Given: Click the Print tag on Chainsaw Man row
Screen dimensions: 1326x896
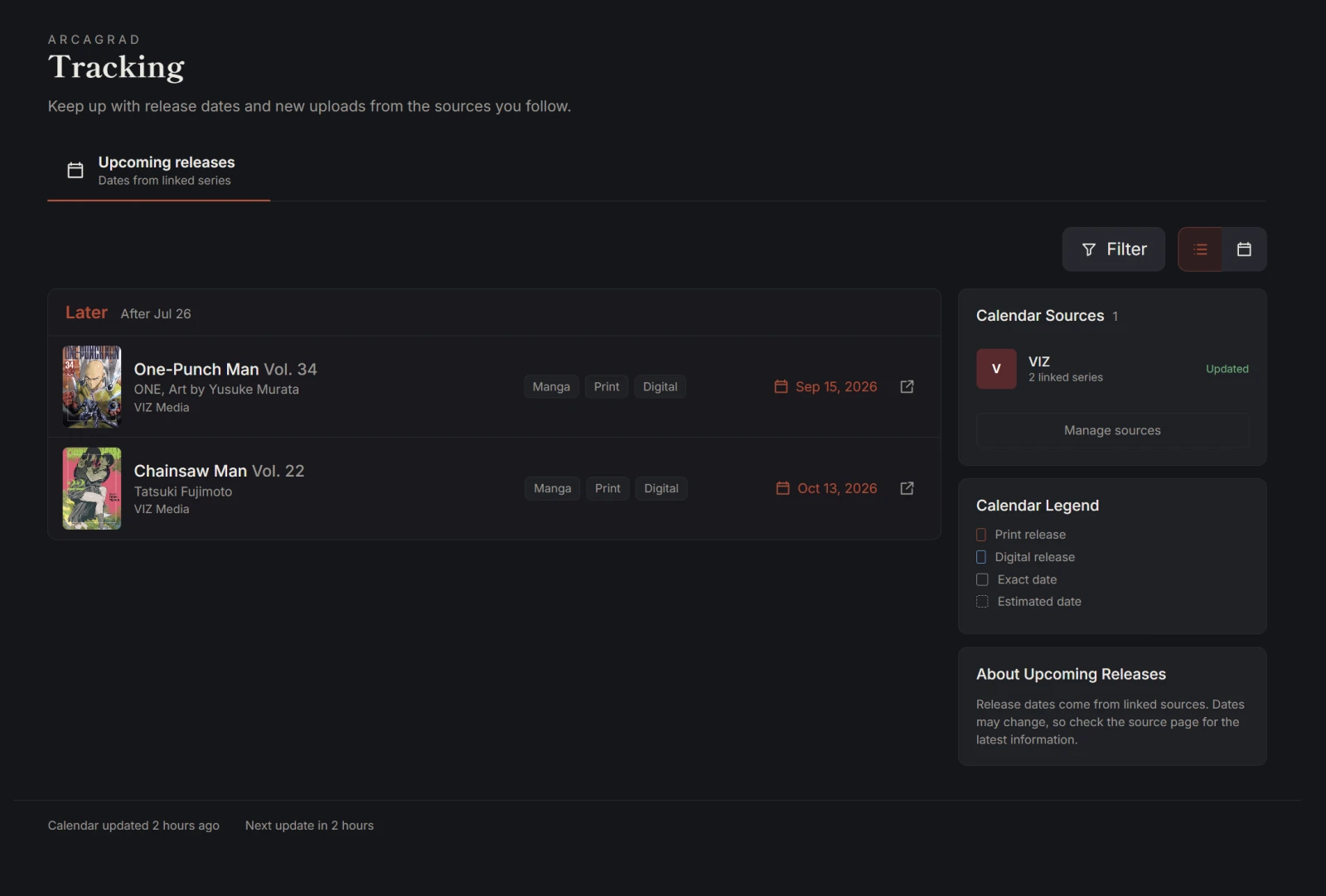Looking at the screenshot, I should (x=607, y=489).
